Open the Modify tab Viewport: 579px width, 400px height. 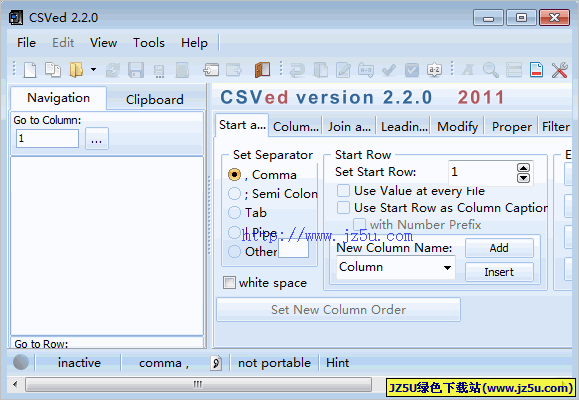click(x=457, y=127)
